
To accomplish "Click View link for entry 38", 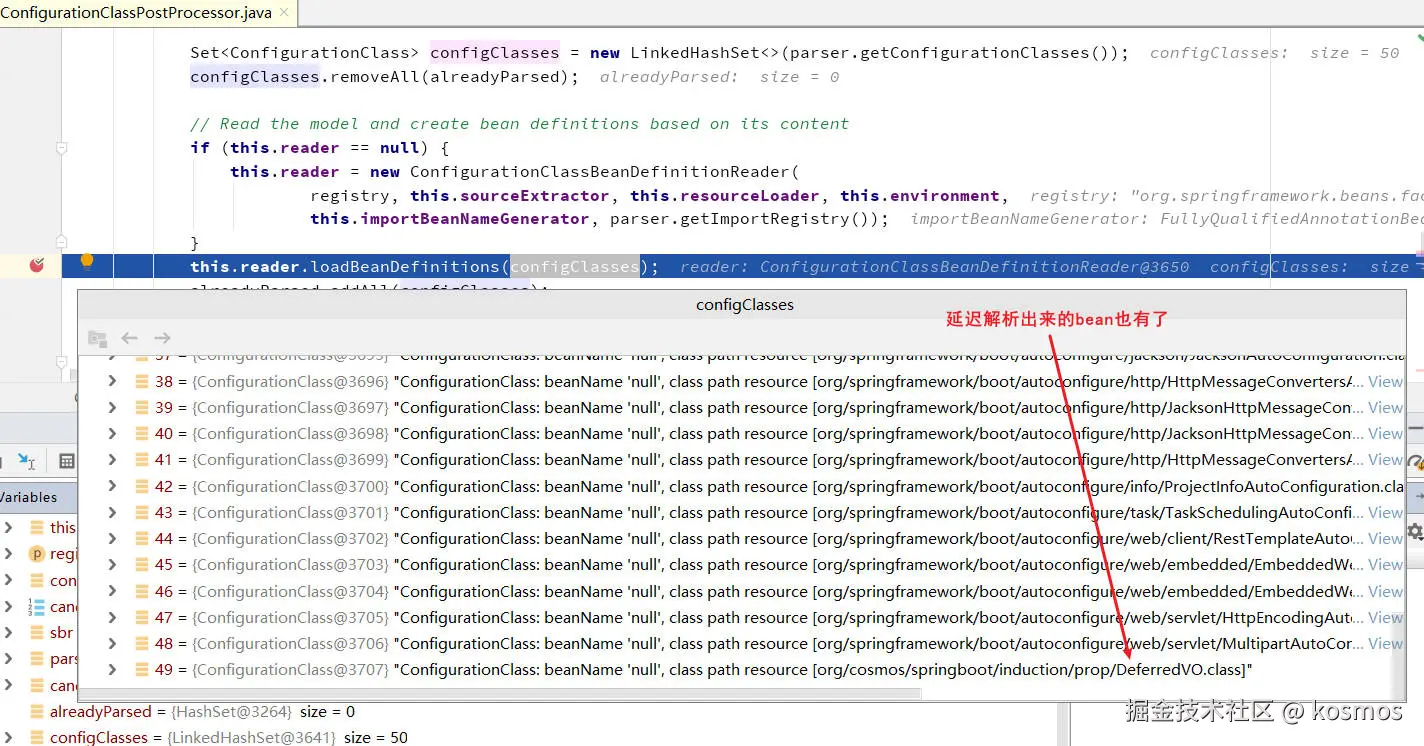I will coord(1385,381).
